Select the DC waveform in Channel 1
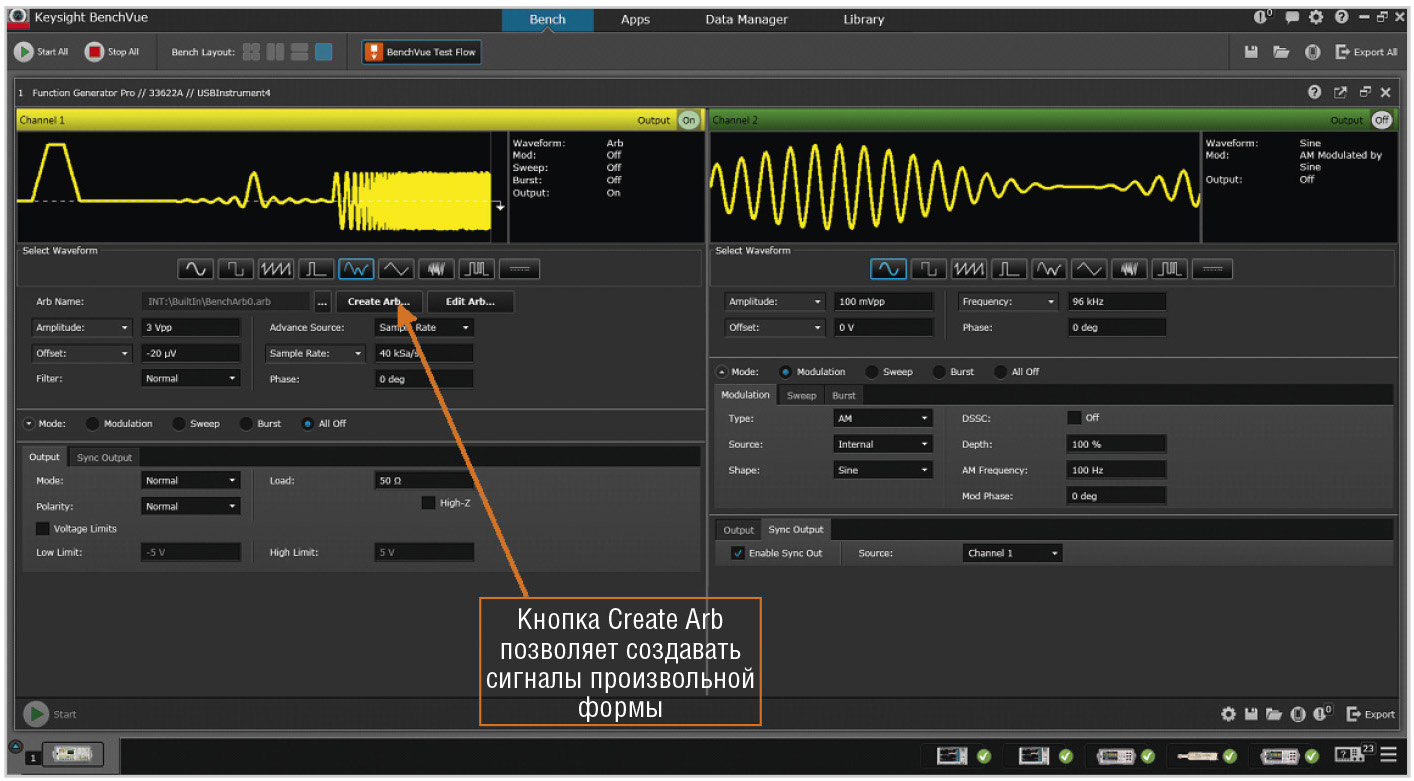This screenshot has height=781, width=1414. pyautogui.click(x=519, y=269)
